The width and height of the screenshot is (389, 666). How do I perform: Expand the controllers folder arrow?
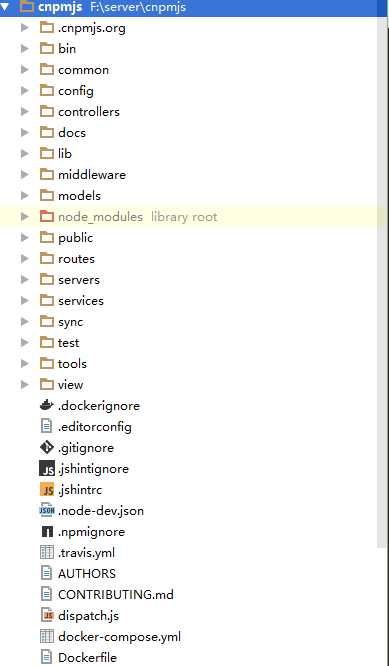(x=25, y=112)
